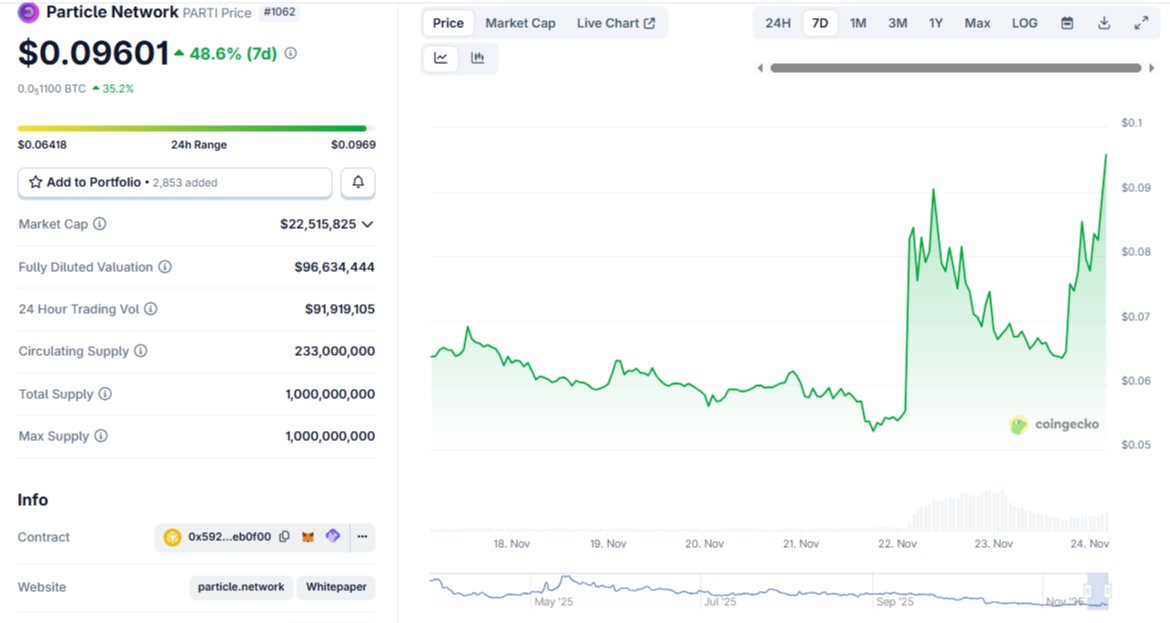Screen dimensions: 1170x623
Task: Open the custom date range calendar icon
Action: click(x=1066, y=22)
